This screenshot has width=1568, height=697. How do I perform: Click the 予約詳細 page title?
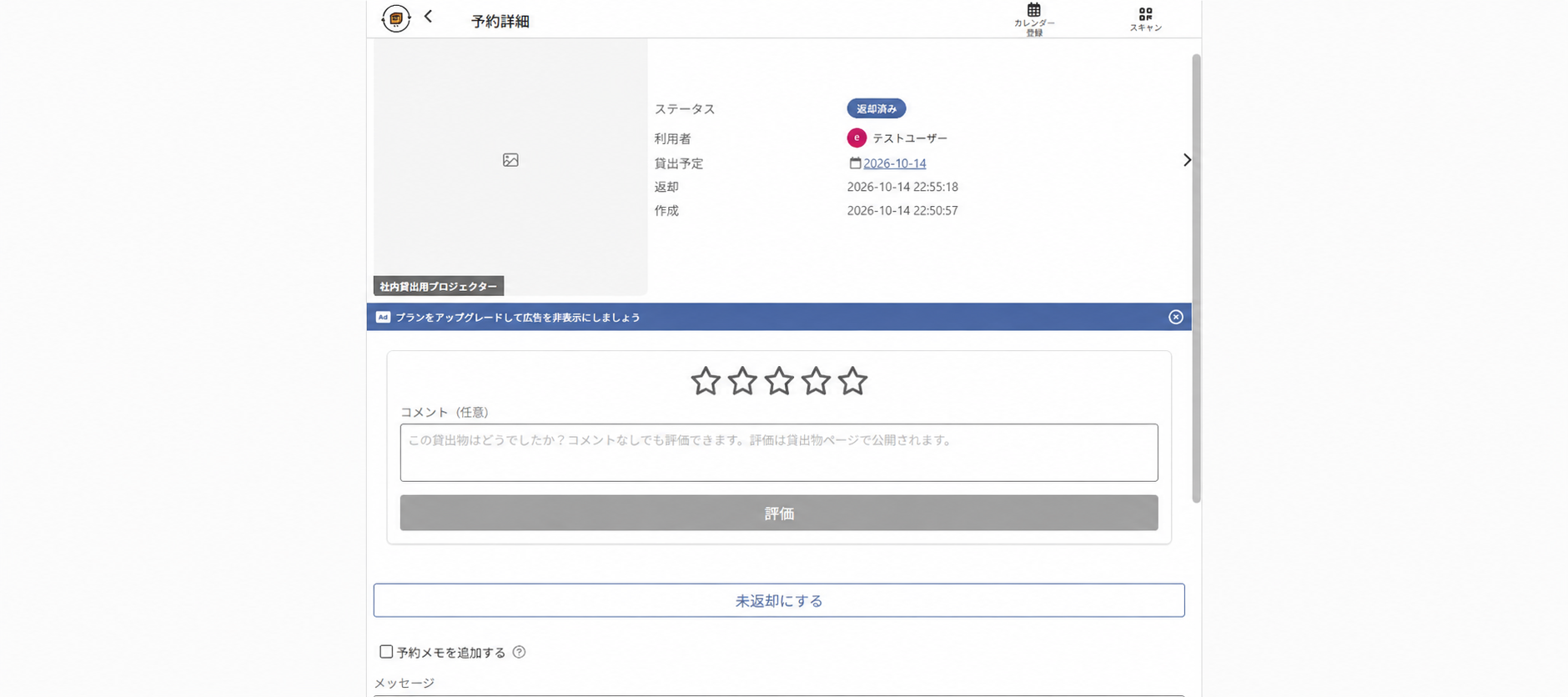point(500,21)
